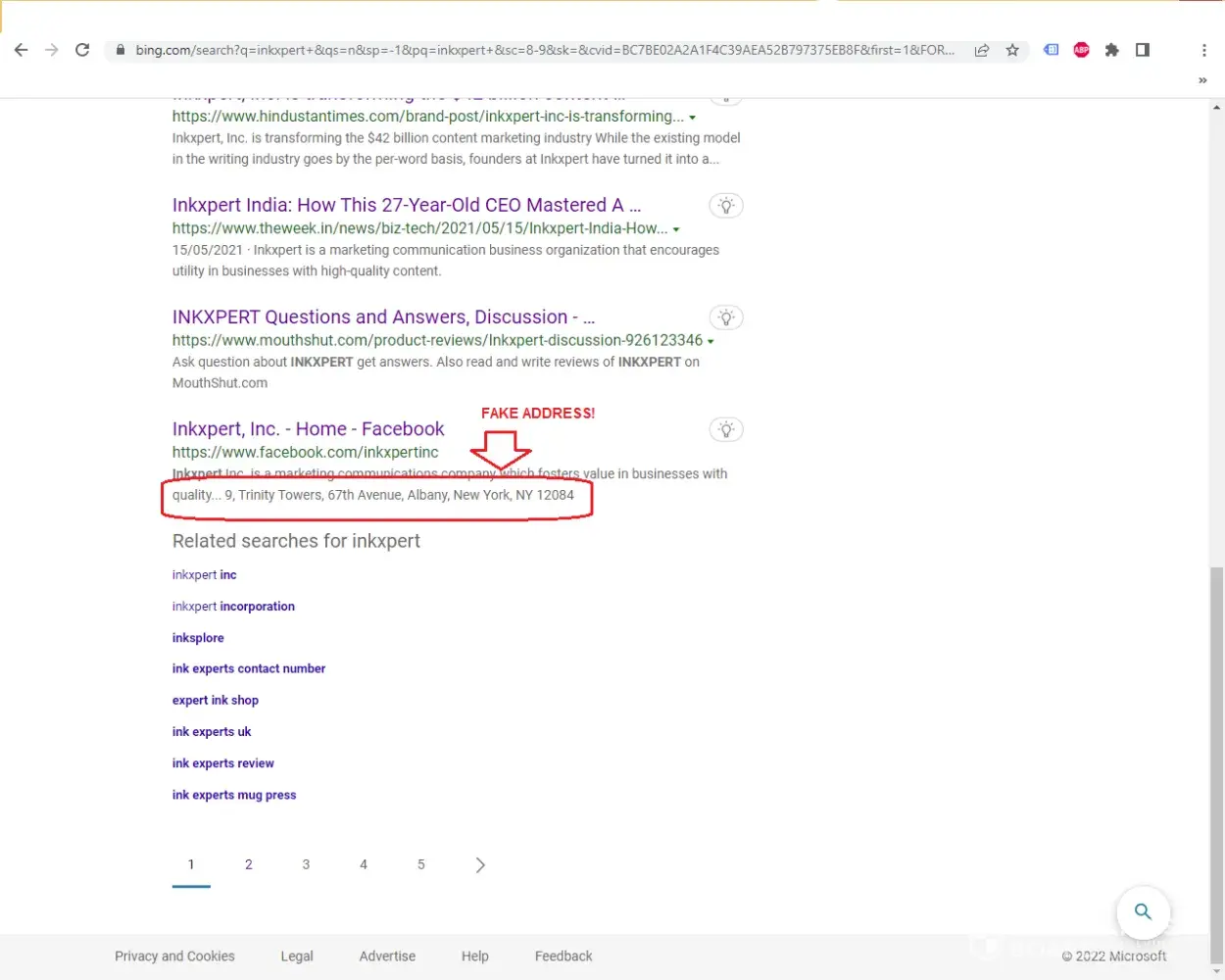Screen dimensions: 1225x980
Task: Open the AdBlock Plus extension icon
Action: coord(1081,50)
